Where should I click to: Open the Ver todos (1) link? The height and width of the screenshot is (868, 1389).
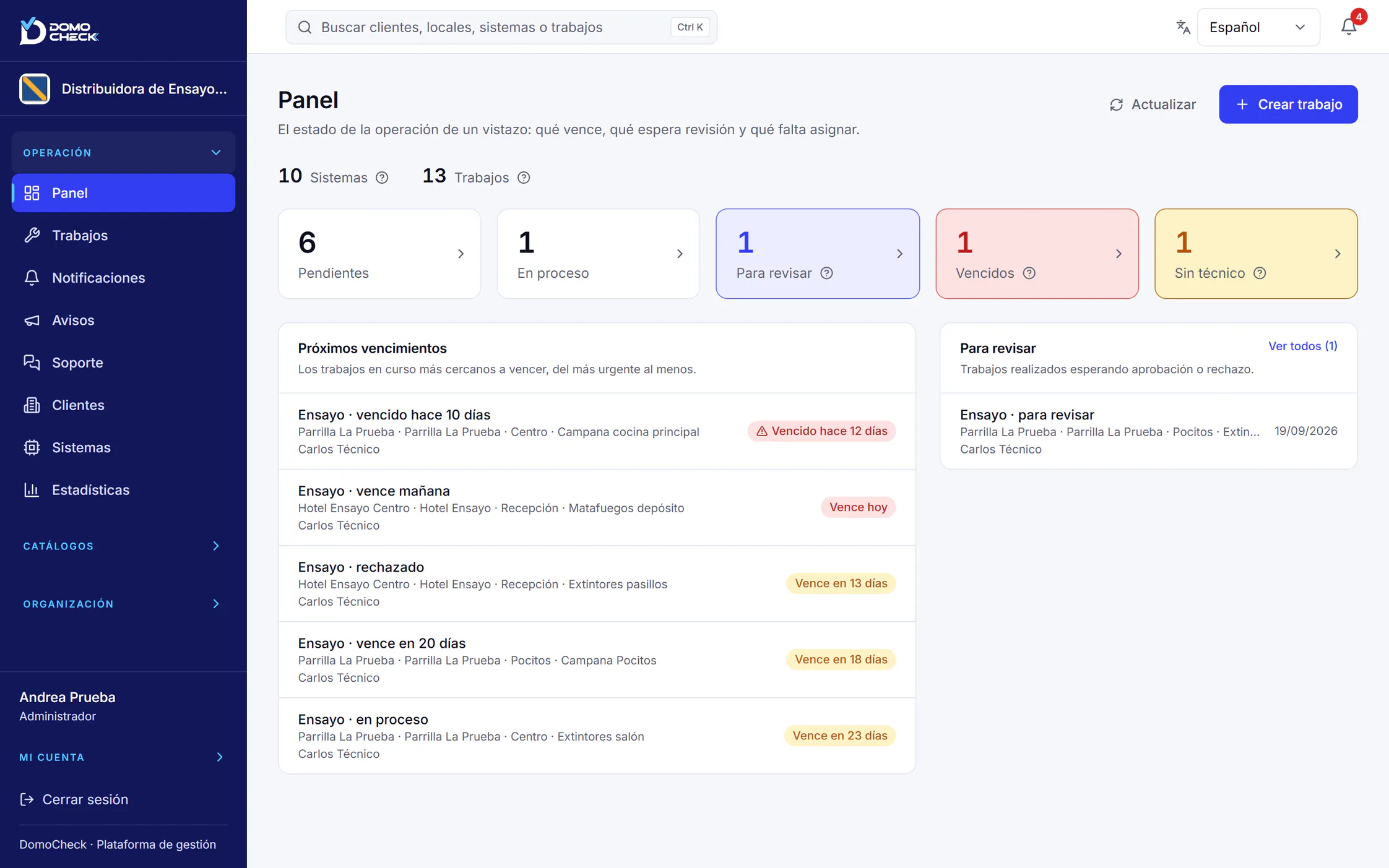[1302, 346]
